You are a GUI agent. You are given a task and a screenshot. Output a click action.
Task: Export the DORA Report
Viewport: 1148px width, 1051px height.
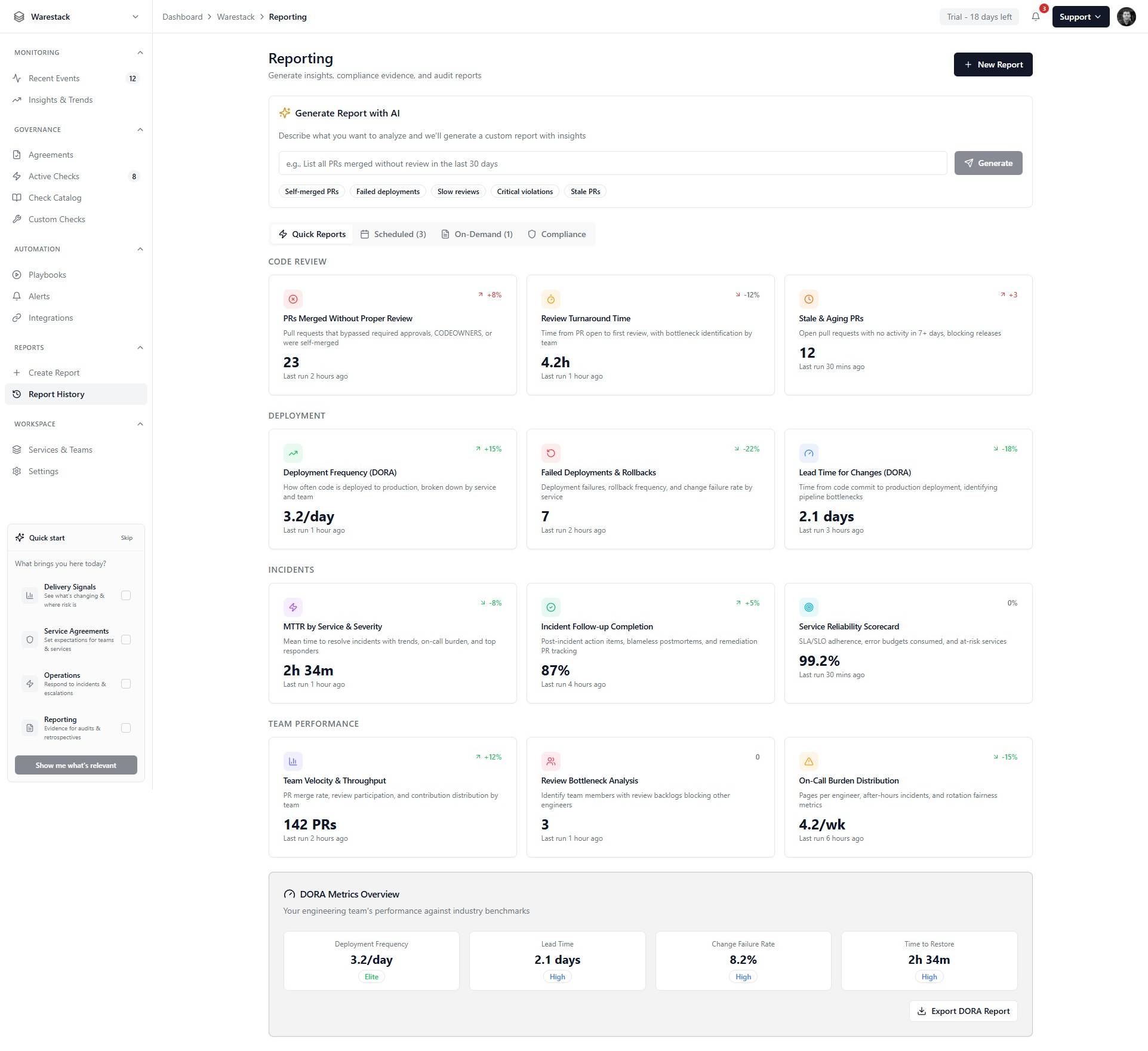click(x=963, y=1011)
